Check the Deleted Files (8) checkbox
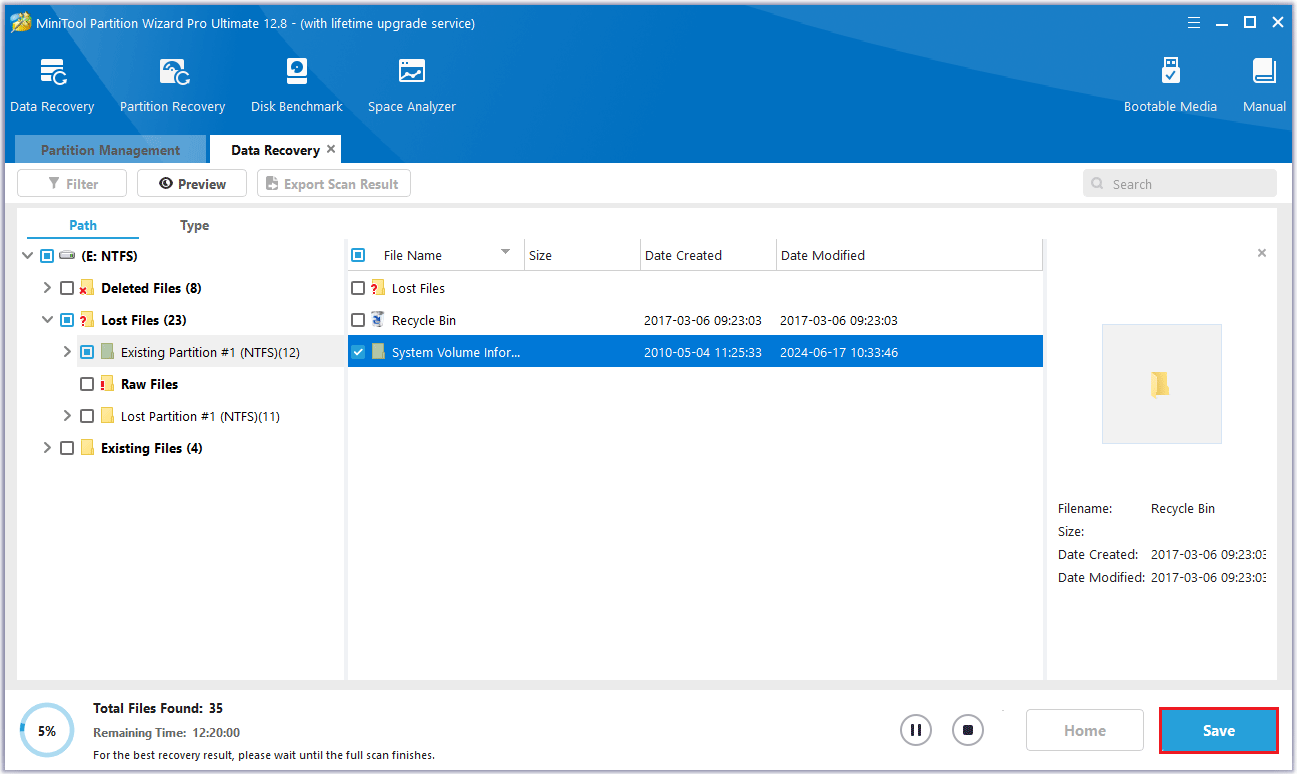Viewport: 1297px width, 774px height. click(x=67, y=288)
